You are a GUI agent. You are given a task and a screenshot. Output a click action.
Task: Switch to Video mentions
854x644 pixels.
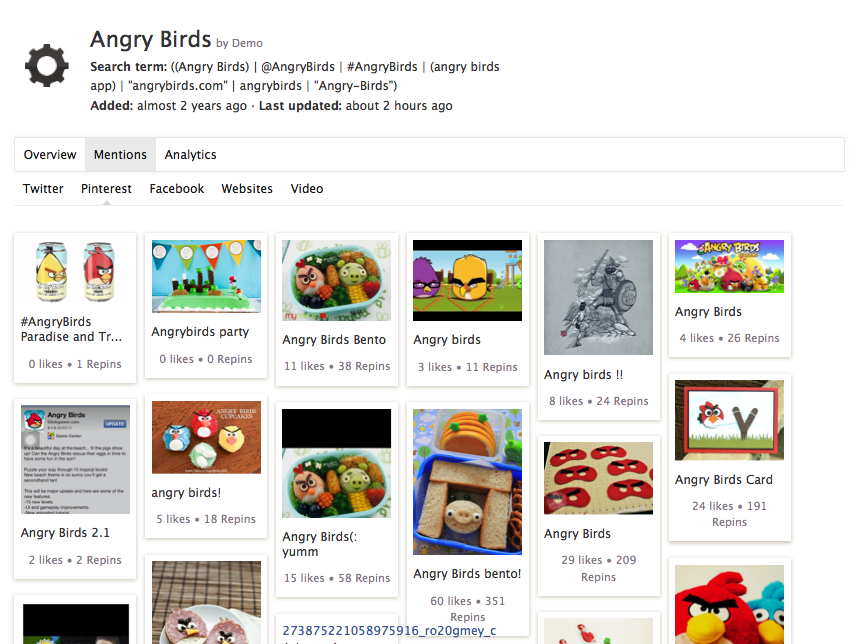(x=307, y=189)
